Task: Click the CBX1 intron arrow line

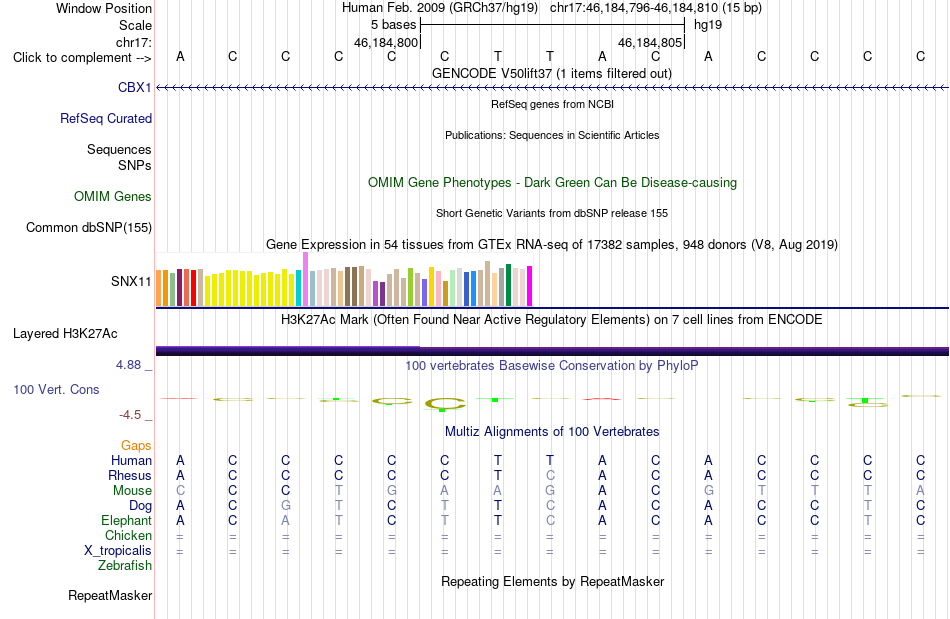Action: [x=552, y=88]
